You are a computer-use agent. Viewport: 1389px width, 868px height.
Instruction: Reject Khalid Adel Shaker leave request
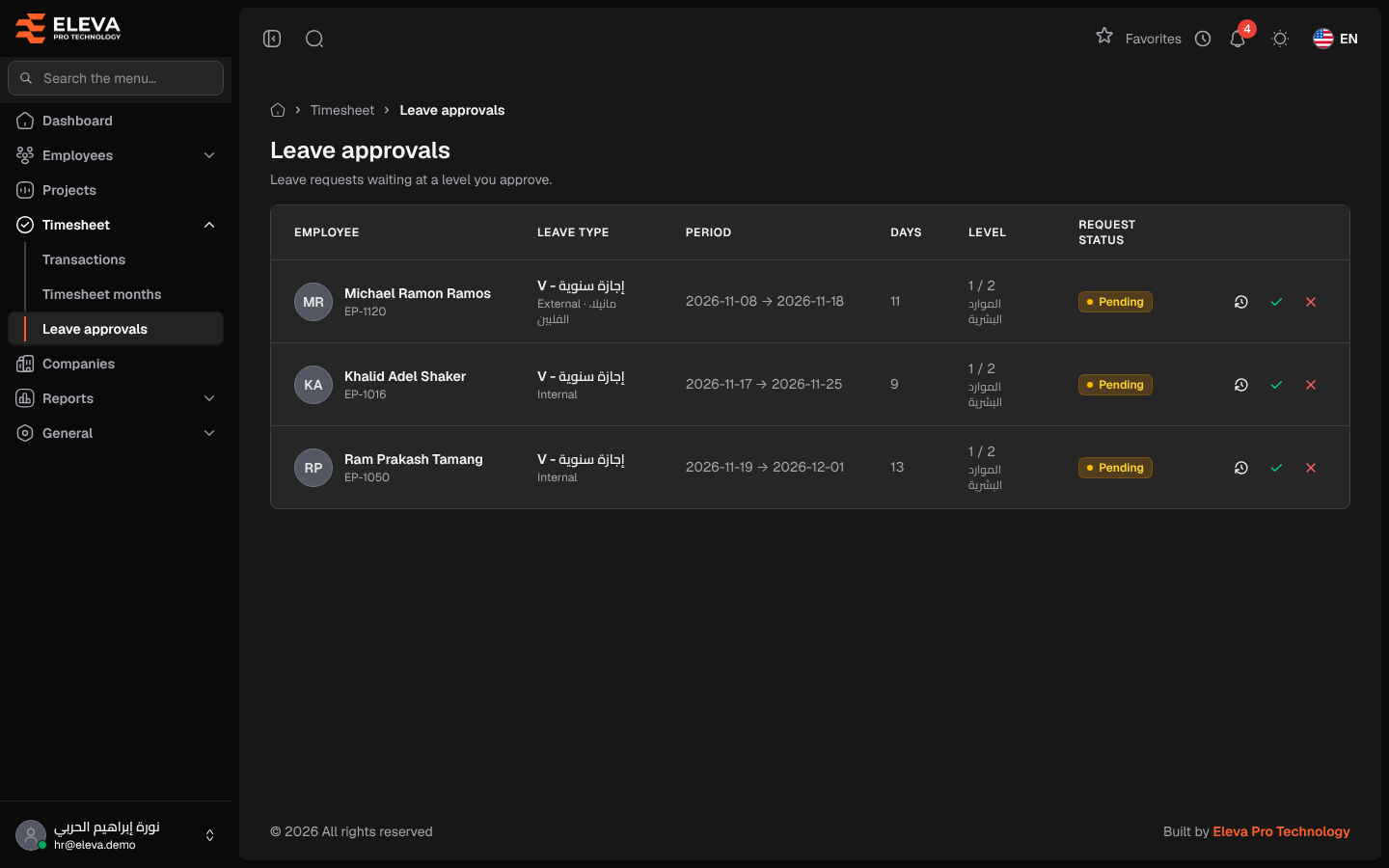(x=1311, y=385)
